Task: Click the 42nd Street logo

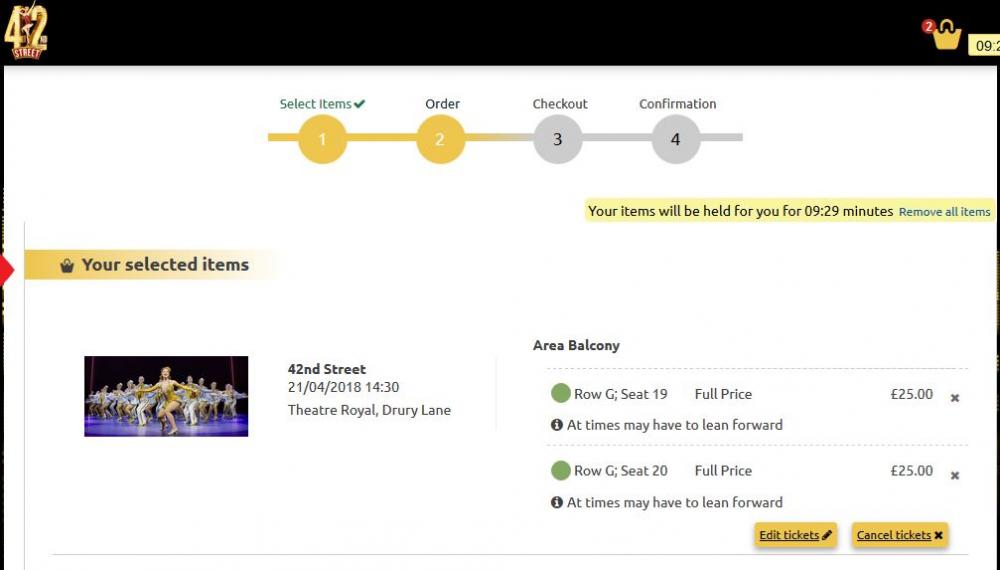Action: pos(26,31)
